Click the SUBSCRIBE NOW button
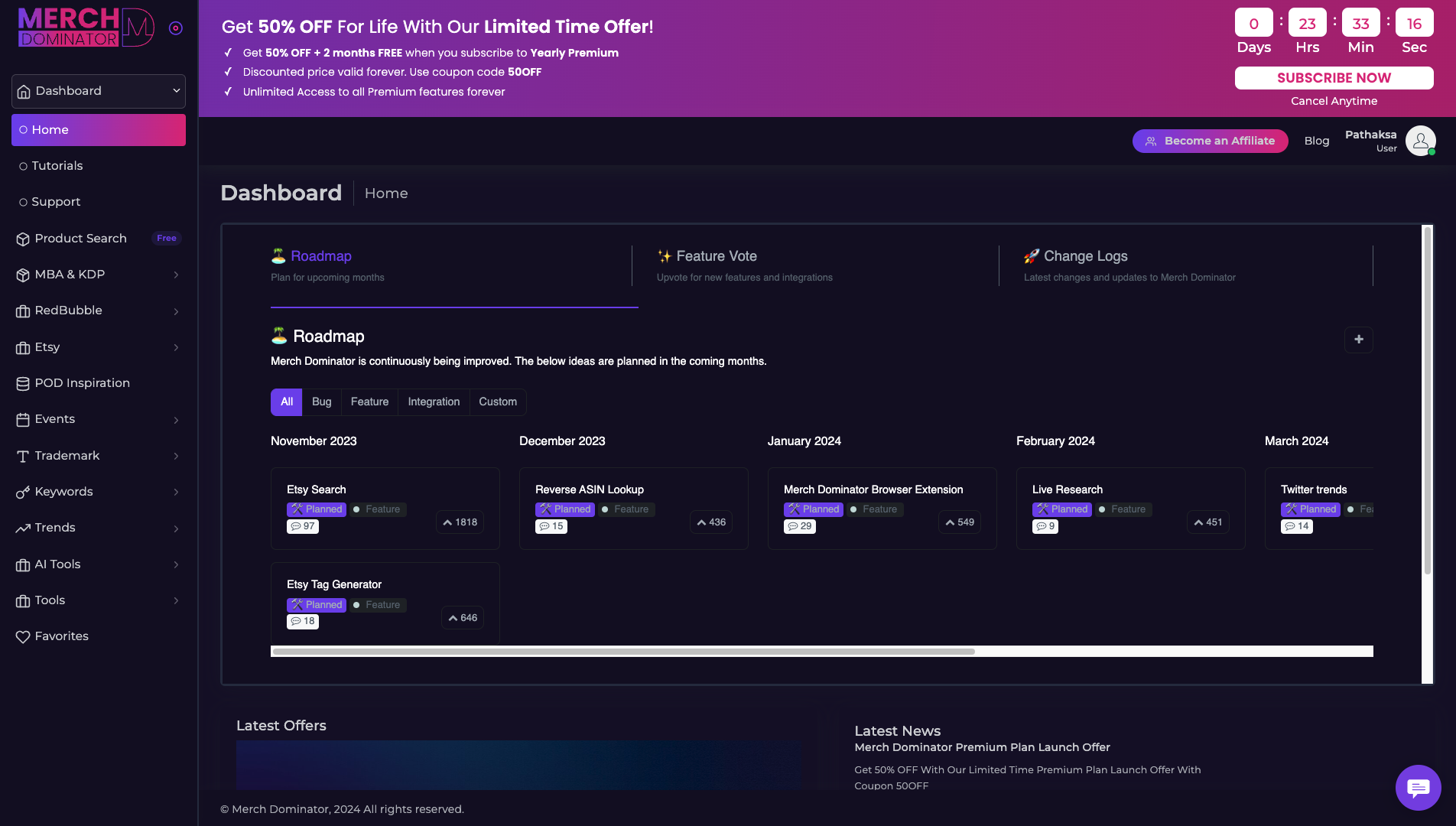Screen dimensions: 1456x826 (1334, 78)
